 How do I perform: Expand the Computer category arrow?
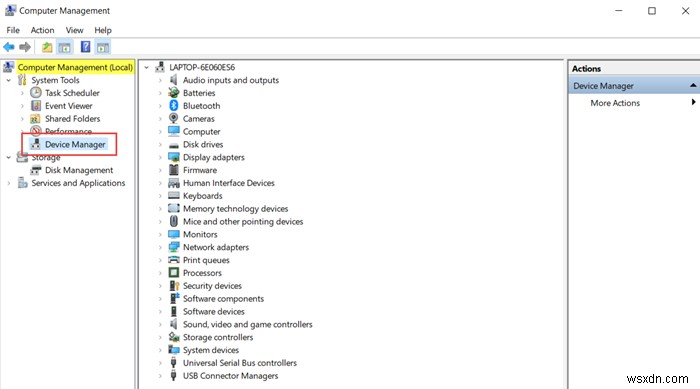(x=160, y=132)
